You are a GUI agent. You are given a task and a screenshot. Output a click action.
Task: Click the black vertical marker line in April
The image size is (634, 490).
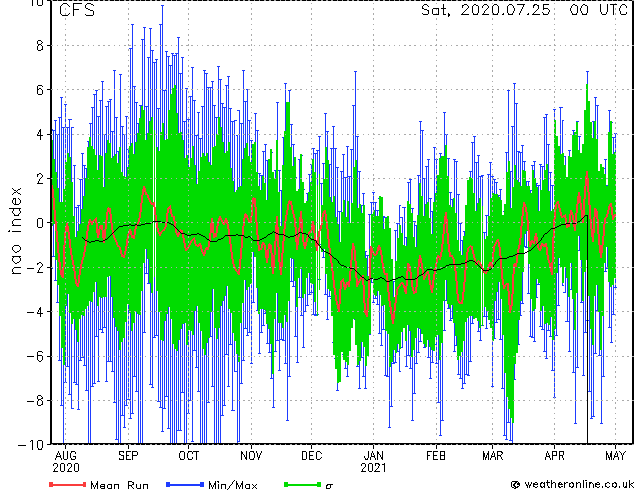click(x=587, y=329)
